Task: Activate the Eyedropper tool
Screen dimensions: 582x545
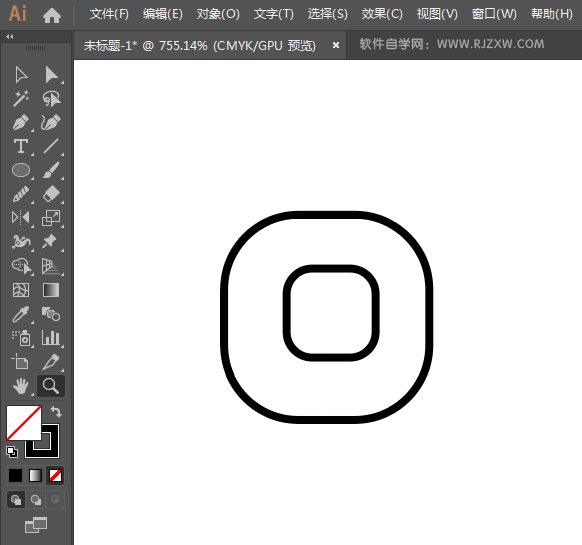Action: (x=21, y=314)
